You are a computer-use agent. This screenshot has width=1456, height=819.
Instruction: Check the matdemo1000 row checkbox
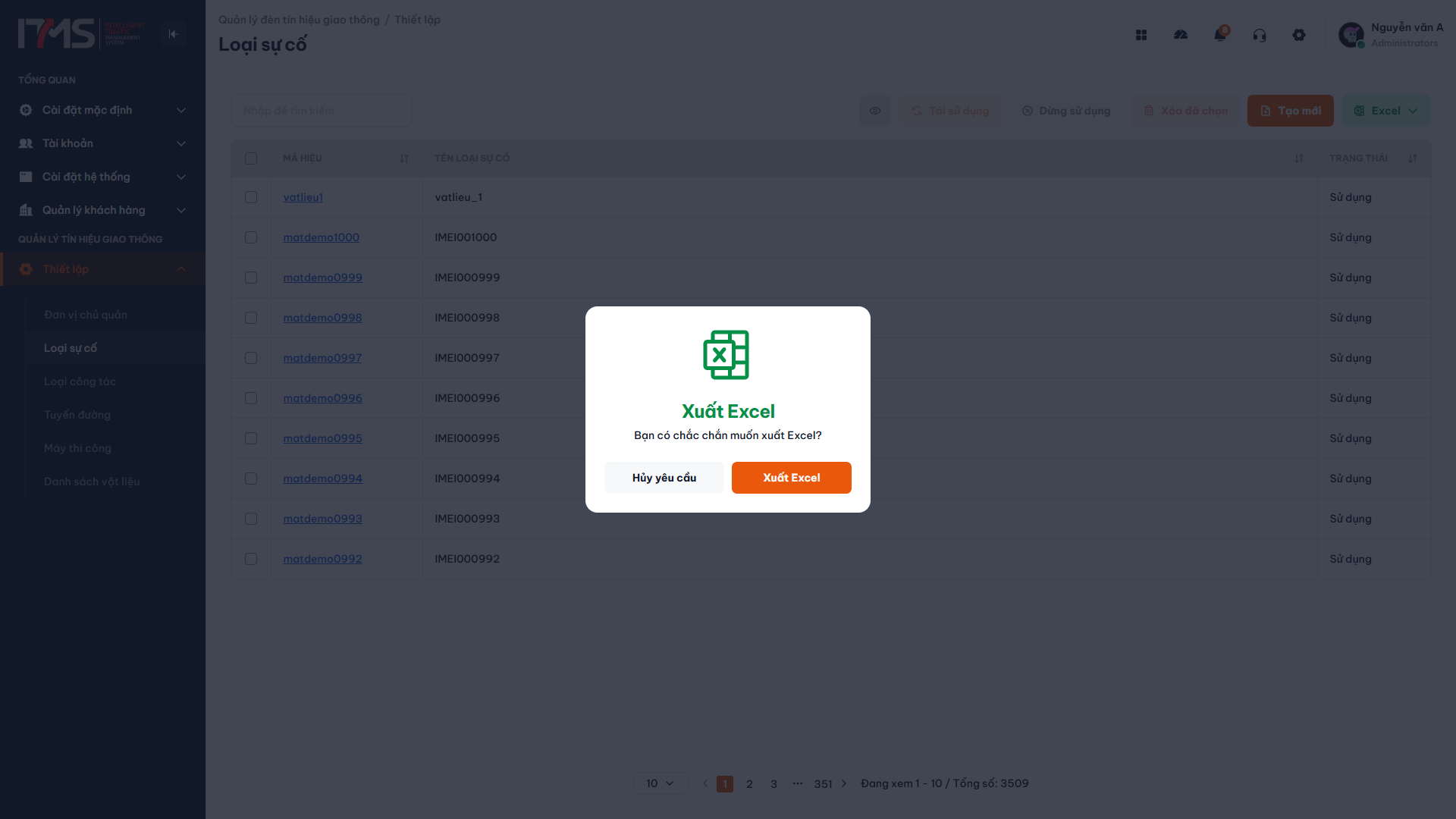tap(251, 237)
